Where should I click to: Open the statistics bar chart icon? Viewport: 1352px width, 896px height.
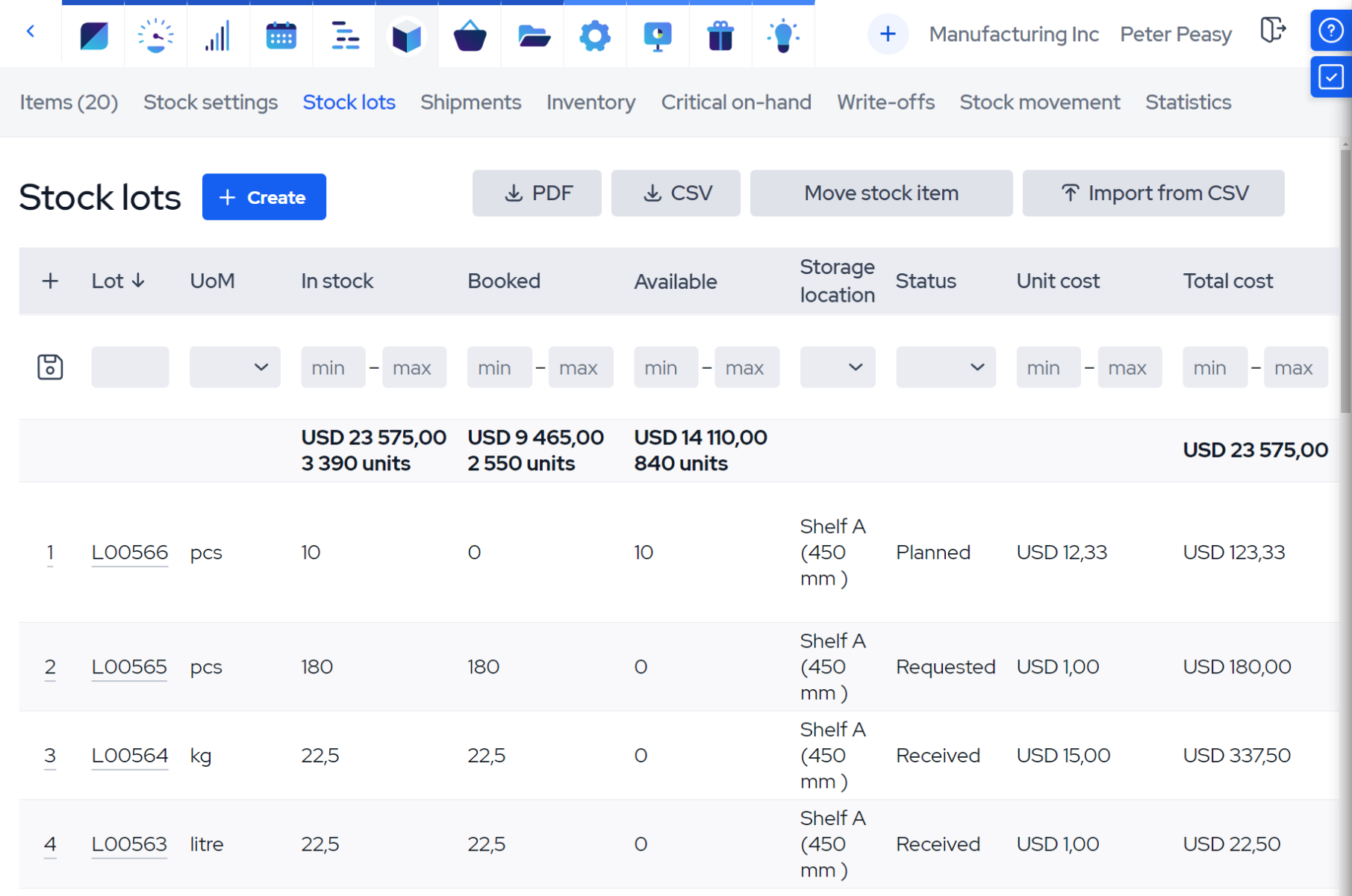[218, 34]
